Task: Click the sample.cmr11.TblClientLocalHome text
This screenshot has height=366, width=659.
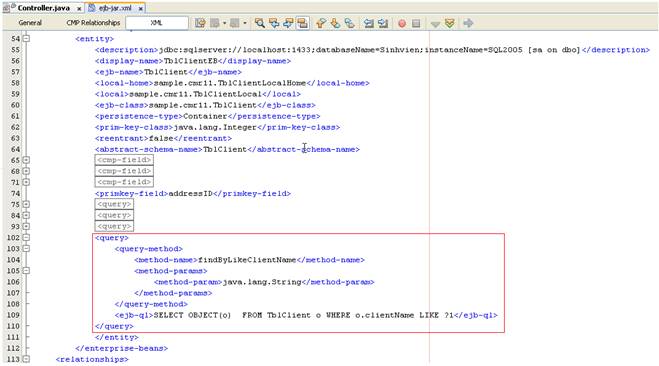Action: coord(230,83)
